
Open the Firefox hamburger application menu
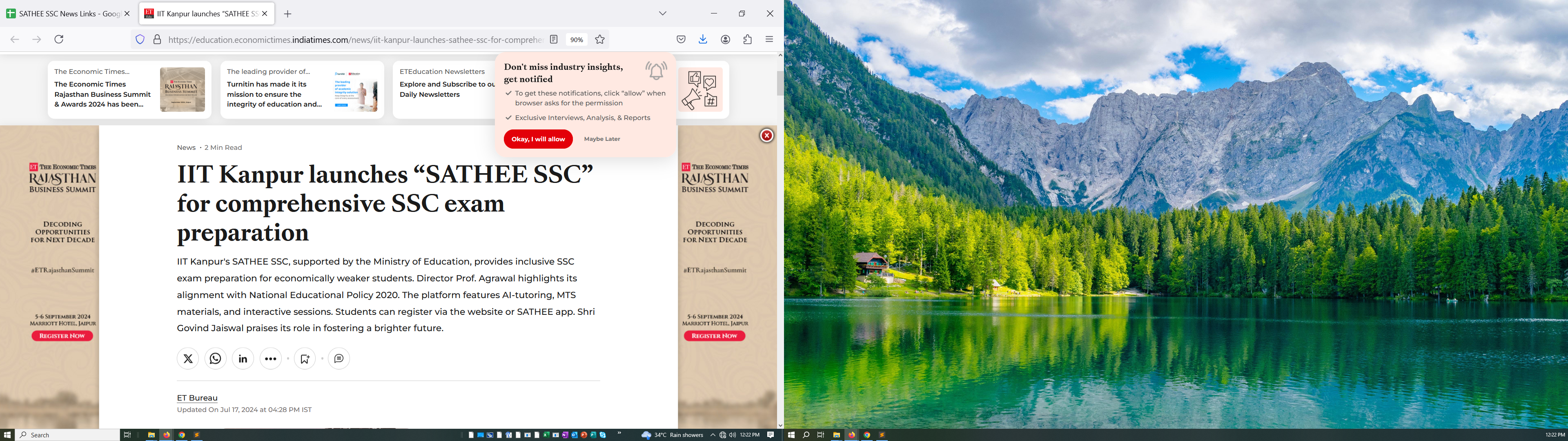click(769, 40)
